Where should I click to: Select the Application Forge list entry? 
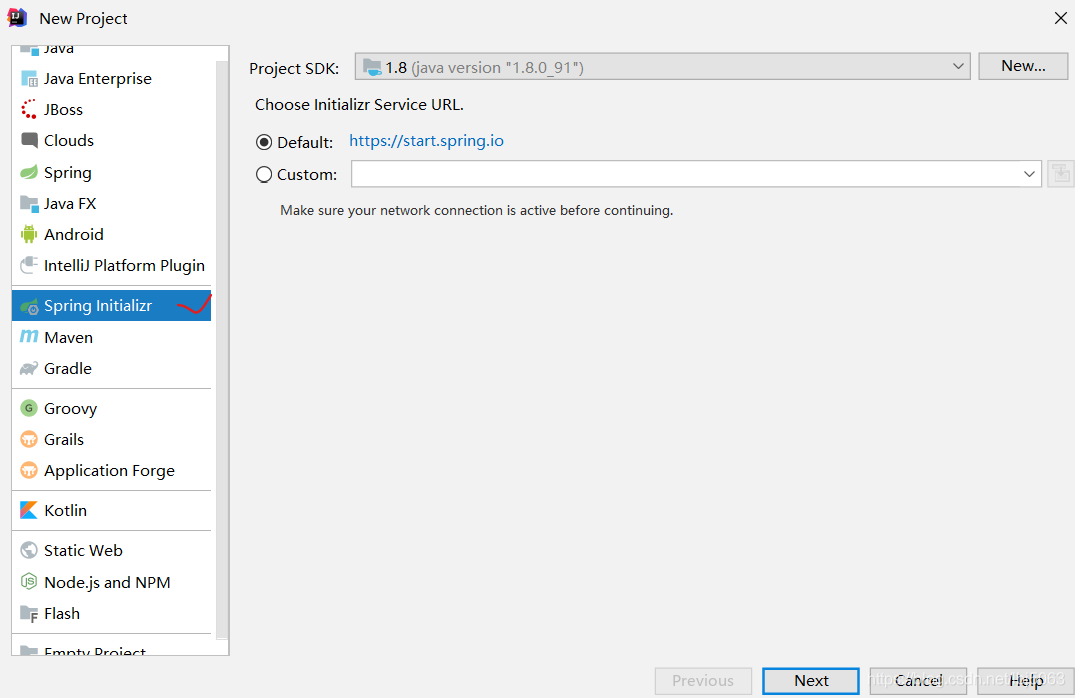[111, 471]
